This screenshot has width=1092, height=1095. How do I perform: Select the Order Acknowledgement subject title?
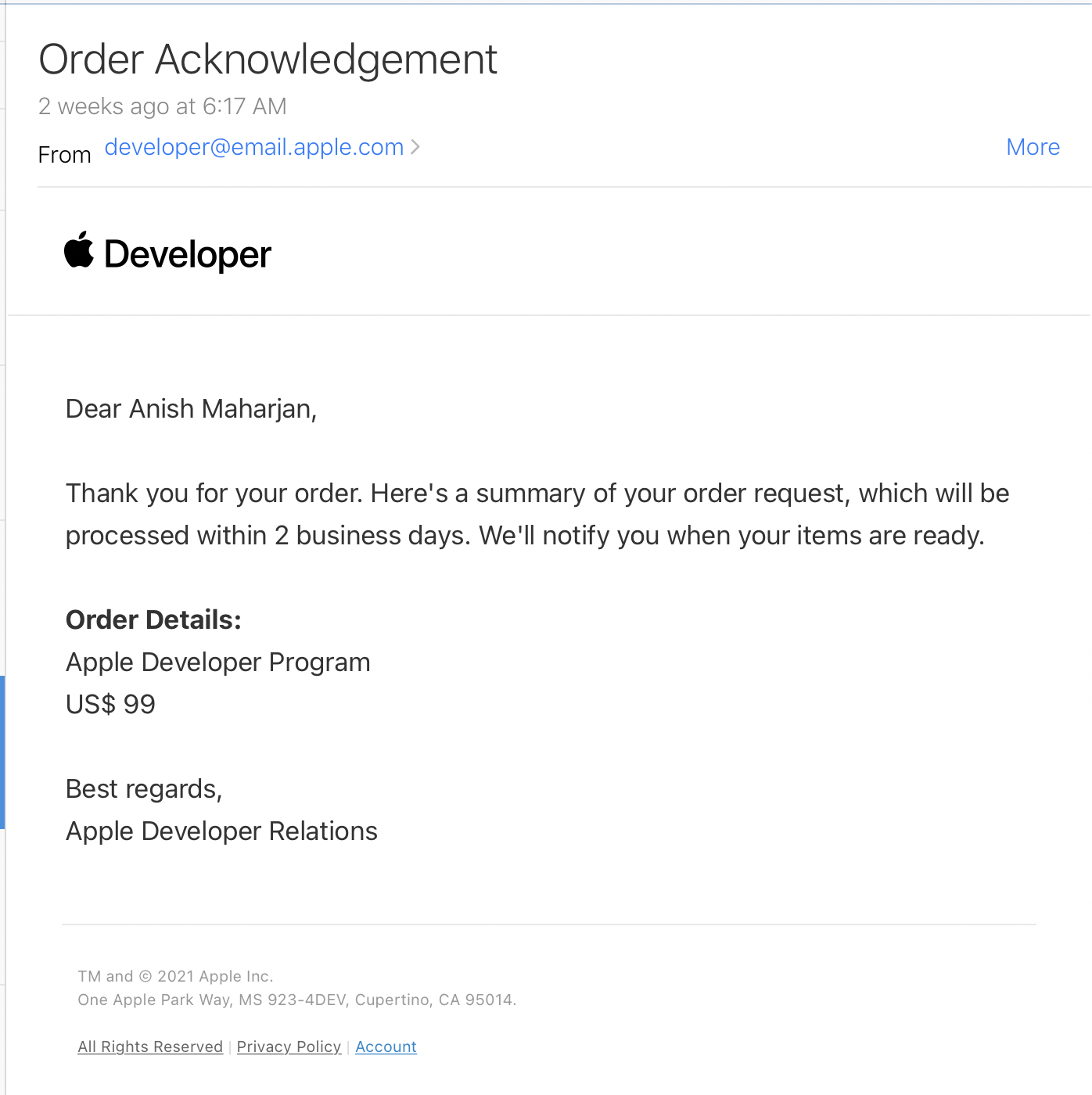[268, 59]
